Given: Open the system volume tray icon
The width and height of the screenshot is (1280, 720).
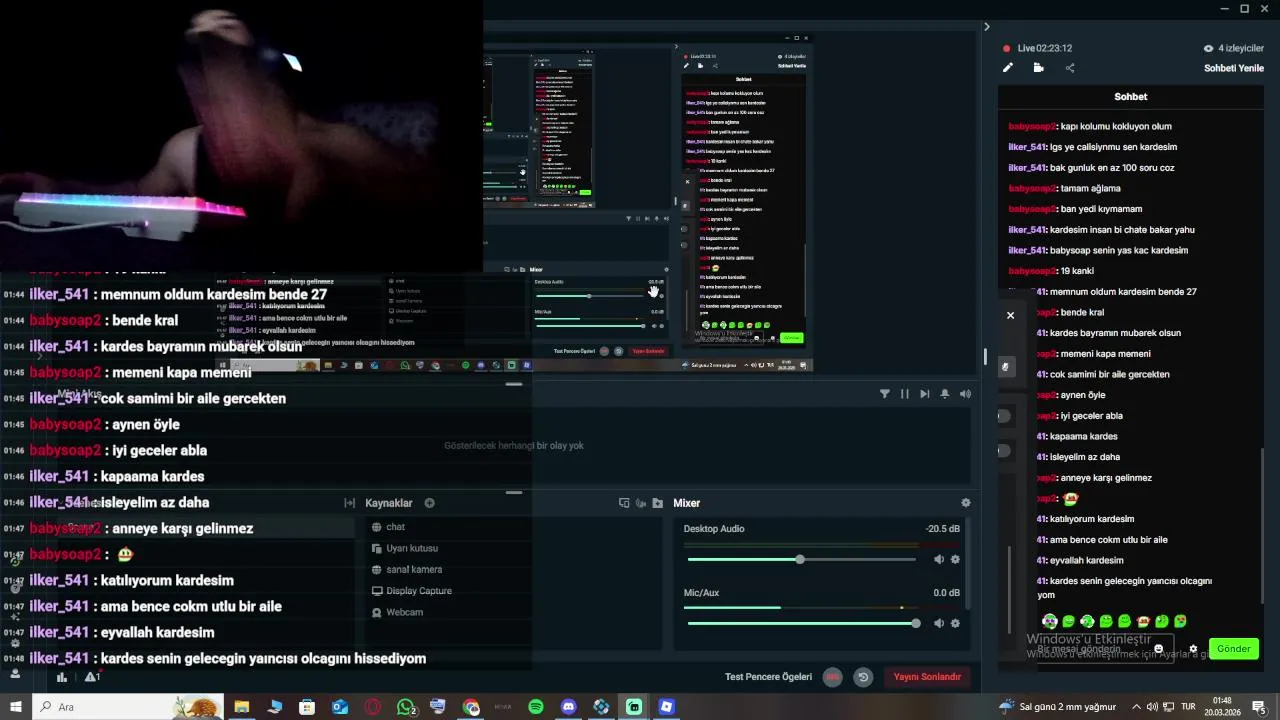Looking at the screenshot, I should [1153, 707].
